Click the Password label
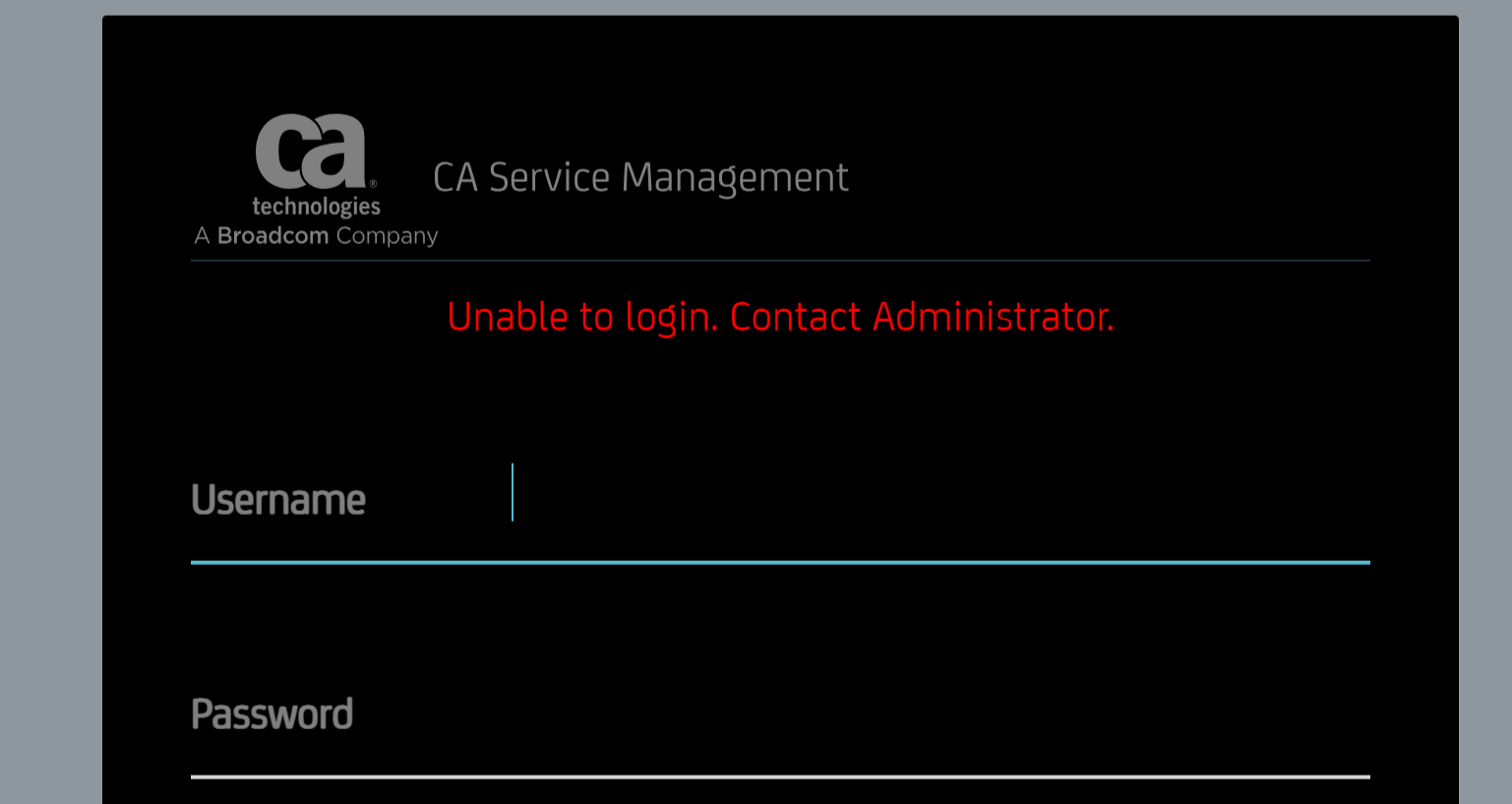 [272, 714]
